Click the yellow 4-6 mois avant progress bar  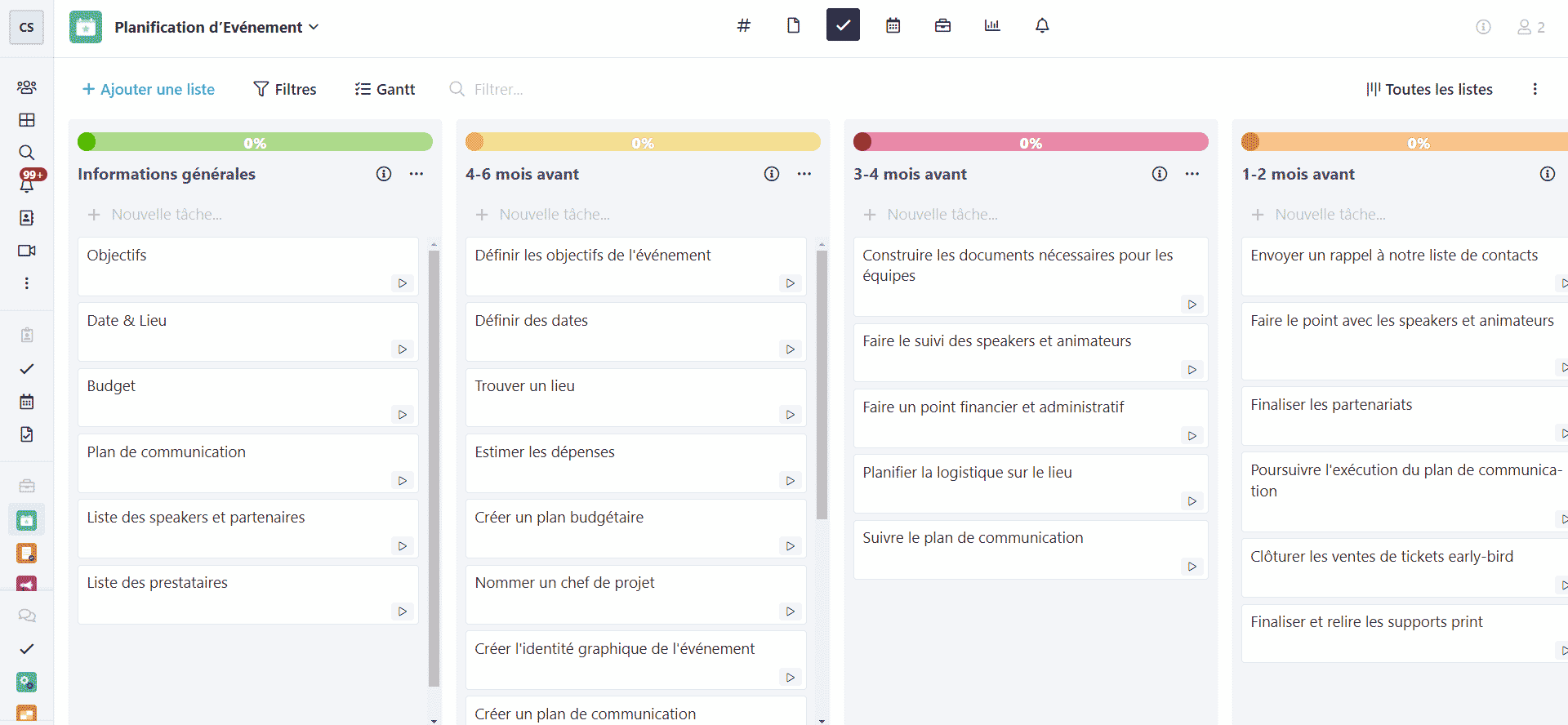(643, 142)
